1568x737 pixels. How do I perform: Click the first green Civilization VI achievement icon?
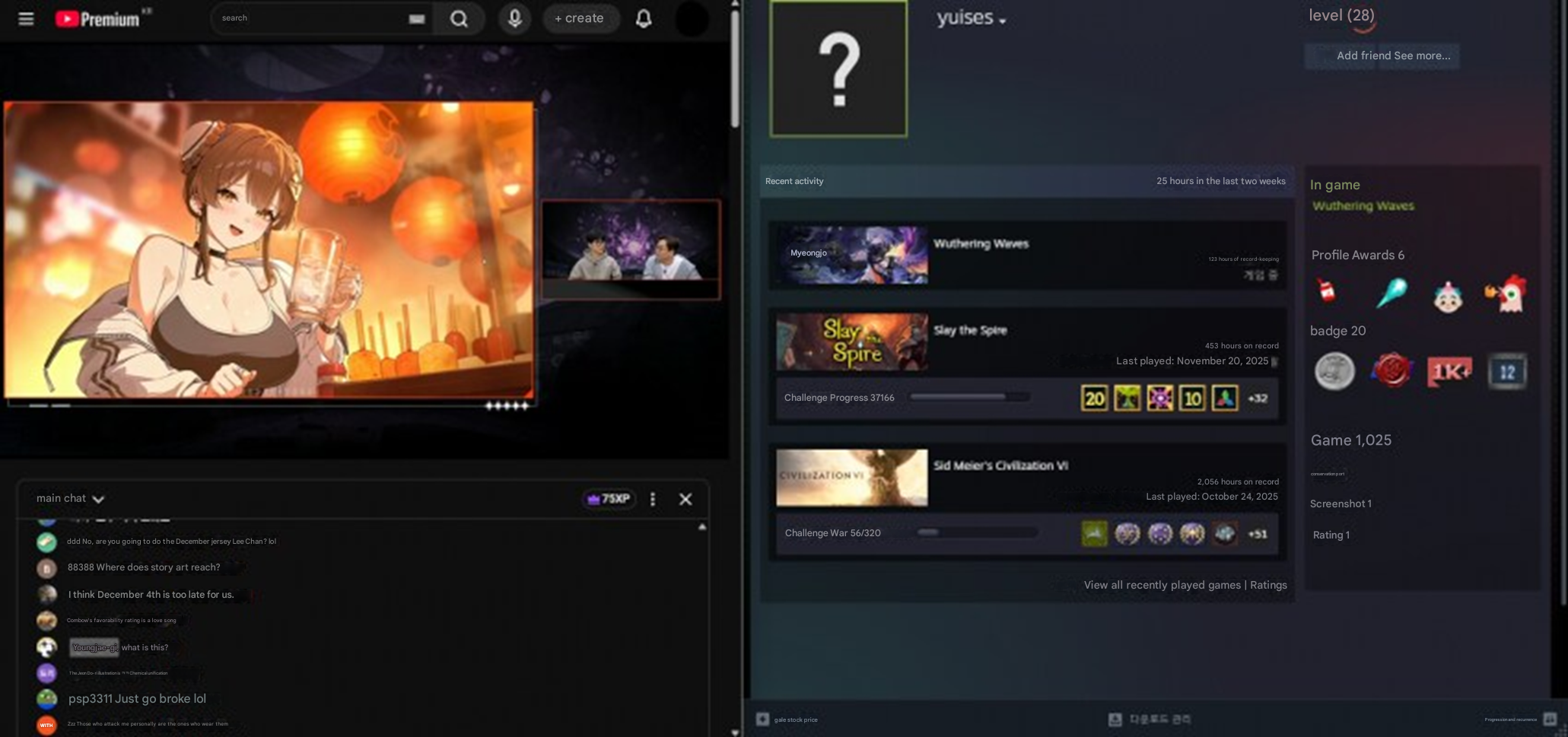tap(1095, 533)
